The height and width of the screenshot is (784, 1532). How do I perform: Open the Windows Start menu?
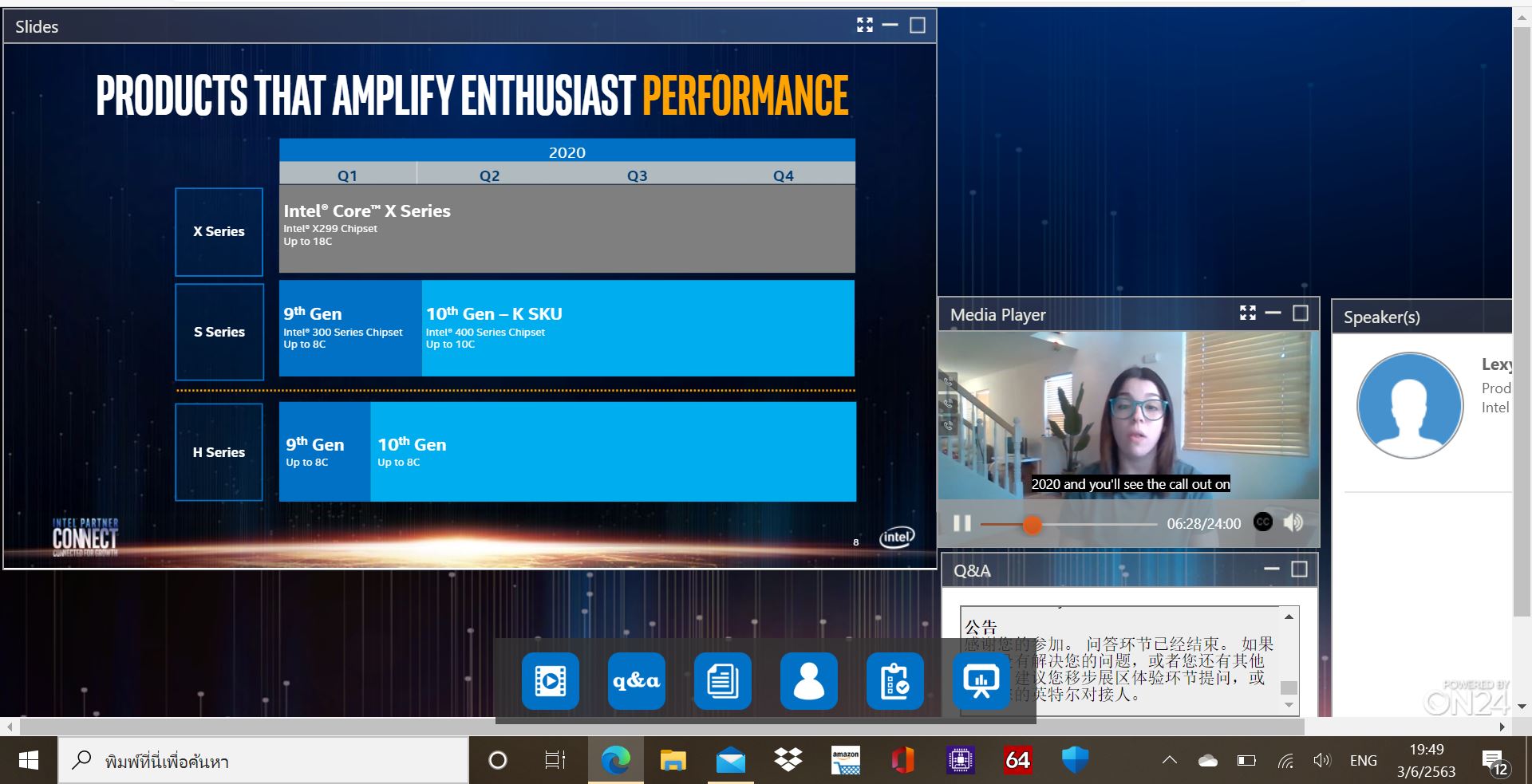pyautogui.click(x=29, y=761)
